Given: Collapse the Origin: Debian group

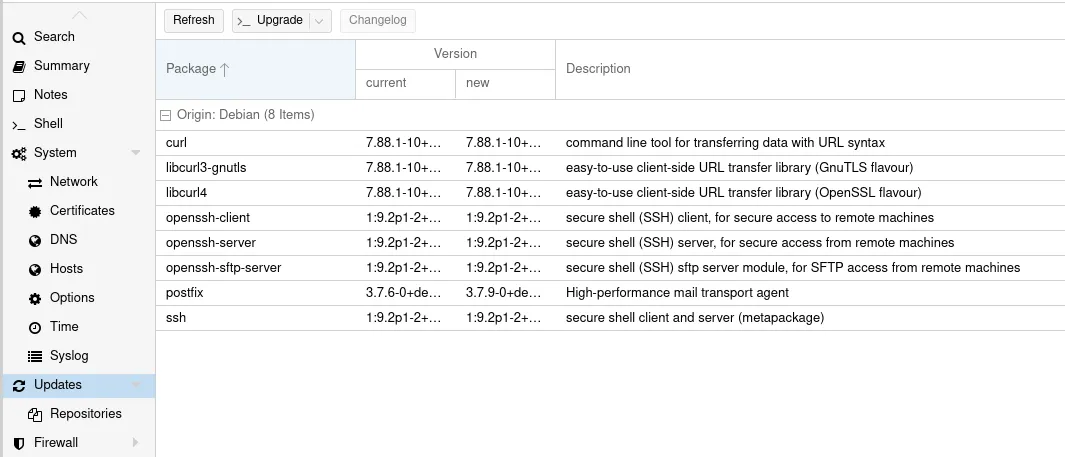Looking at the screenshot, I should pyautogui.click(x=166, y=115).
